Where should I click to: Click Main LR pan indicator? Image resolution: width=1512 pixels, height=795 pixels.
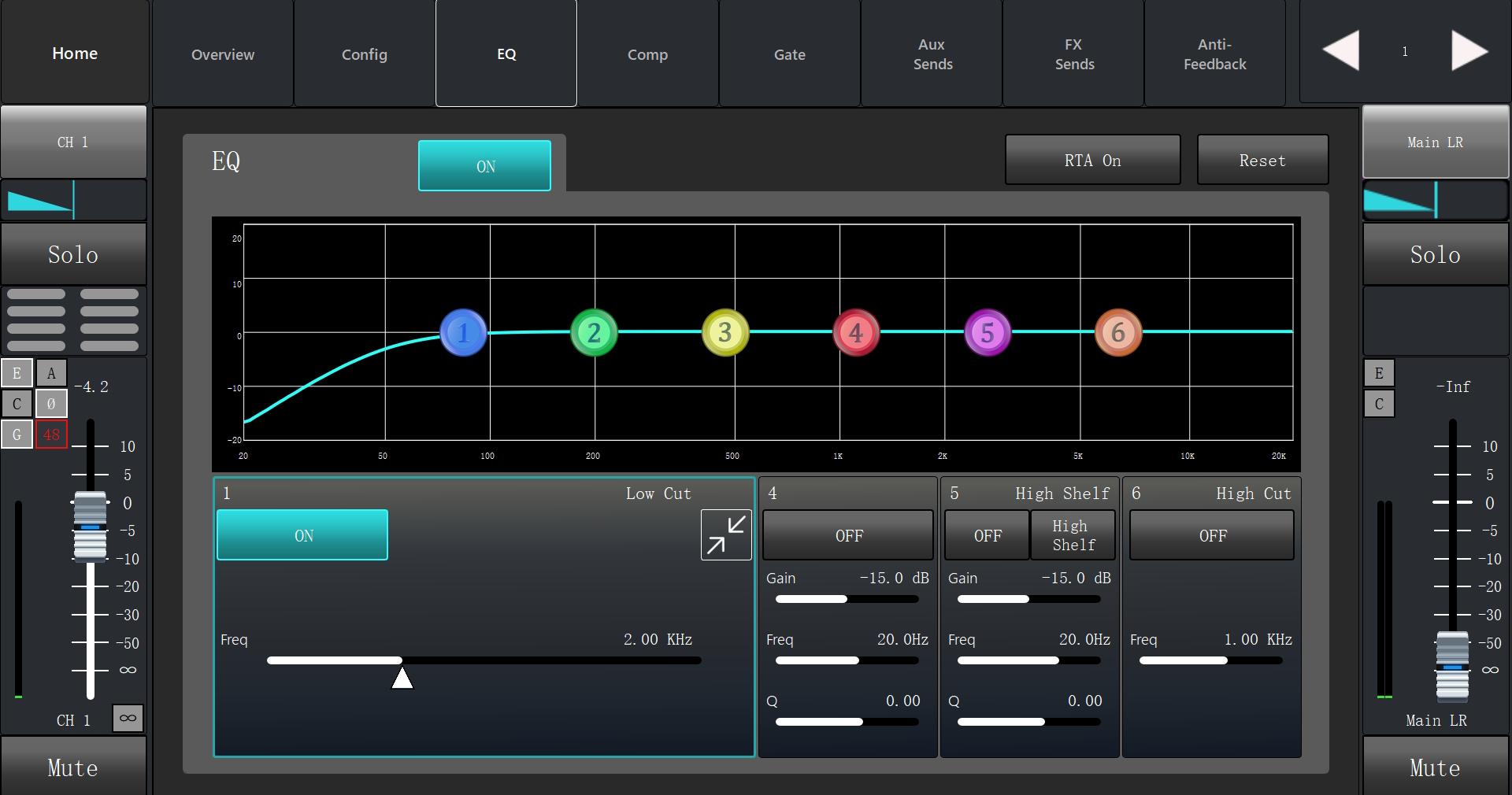(1436, 200)
